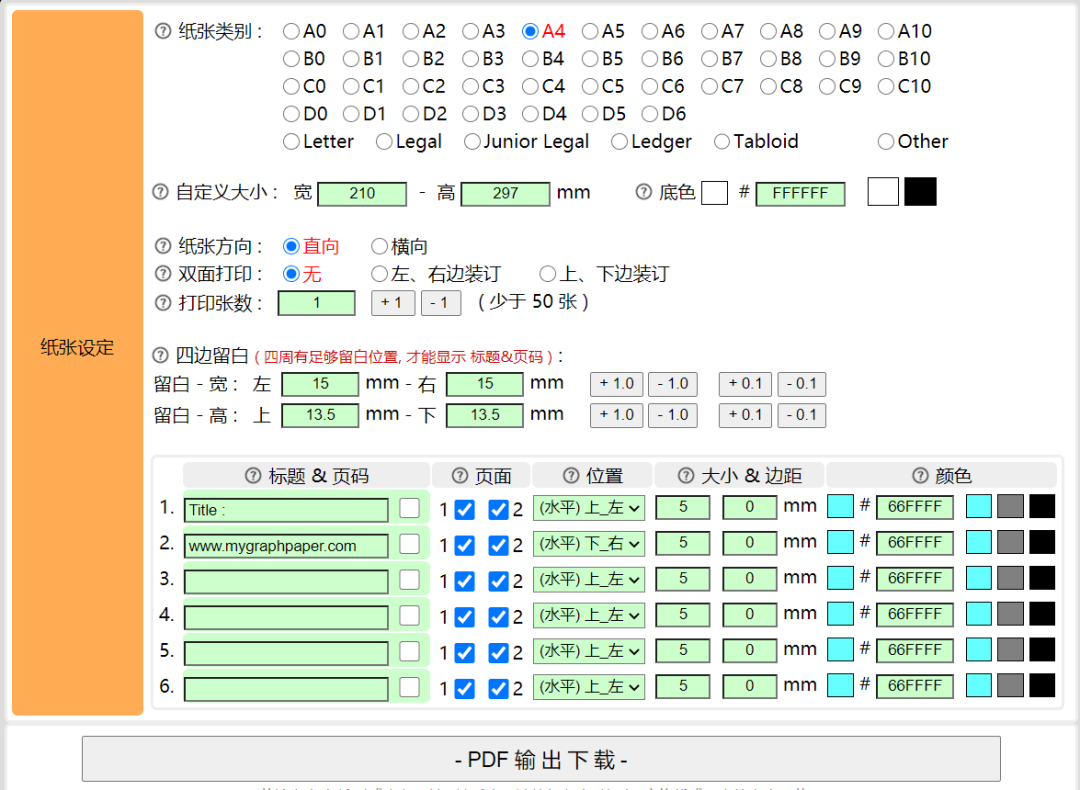Open help icon for 纸张方向
The height and width of the screenshot is (790, 1080).
(163, 246)
